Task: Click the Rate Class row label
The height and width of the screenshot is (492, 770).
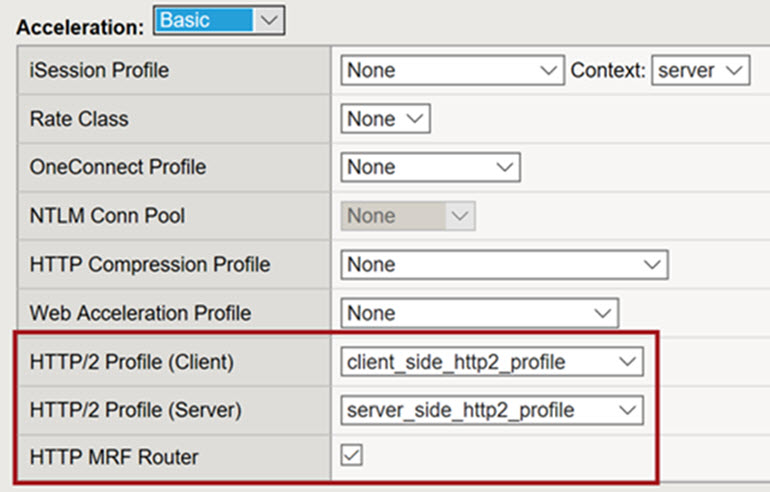Action: (79, 119)
